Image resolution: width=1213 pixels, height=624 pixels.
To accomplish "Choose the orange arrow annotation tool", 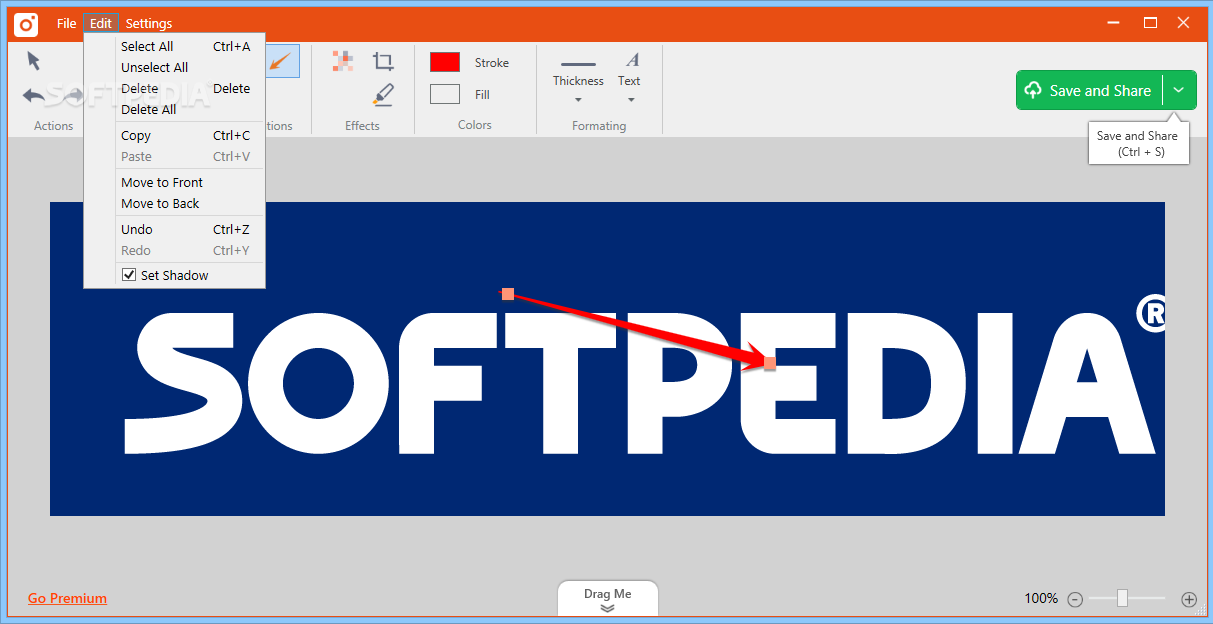I will coord(281,62).
